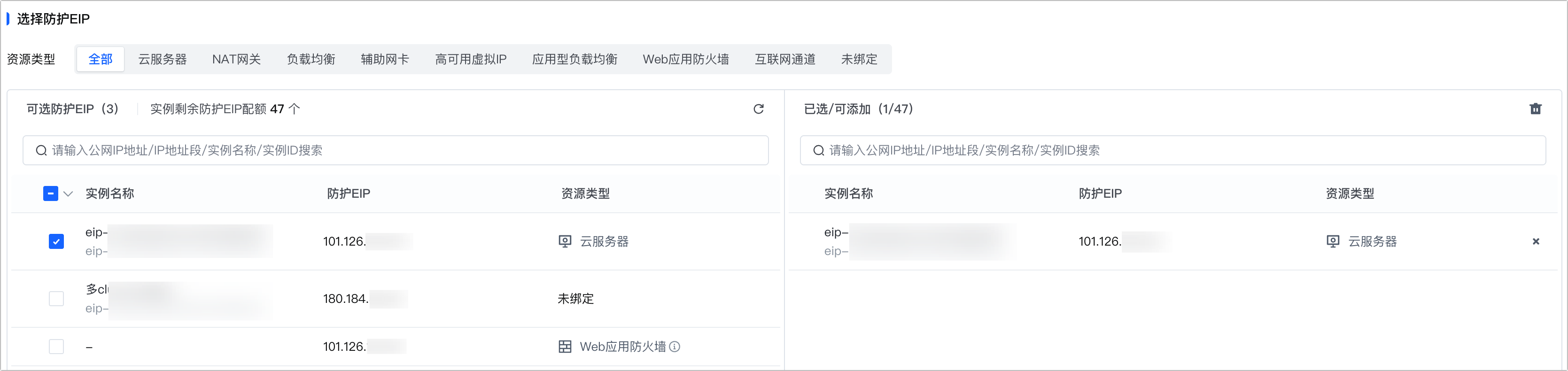Viewport: 1568px width, 371px height.
Task: Click info icon next to Web应用防火墙
Action: point(675,347)
